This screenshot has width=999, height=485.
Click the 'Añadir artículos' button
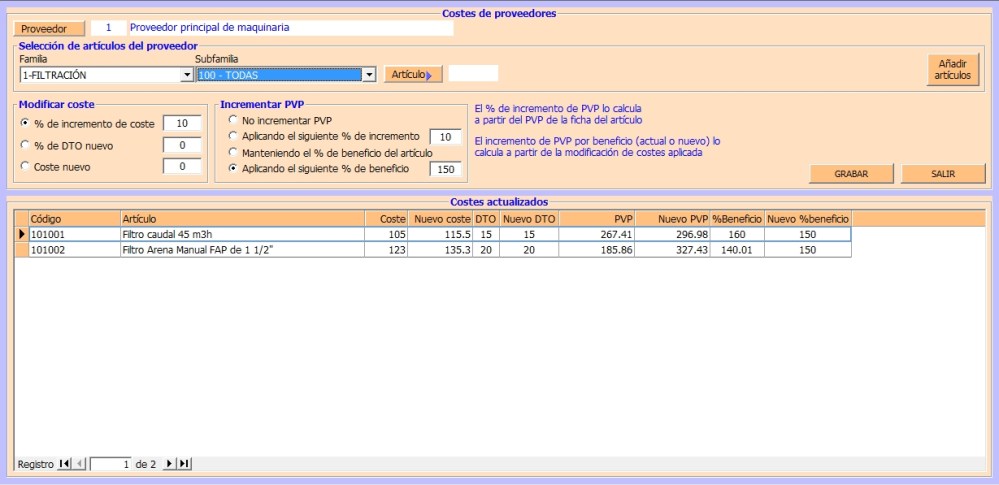[x=952, y=69]
